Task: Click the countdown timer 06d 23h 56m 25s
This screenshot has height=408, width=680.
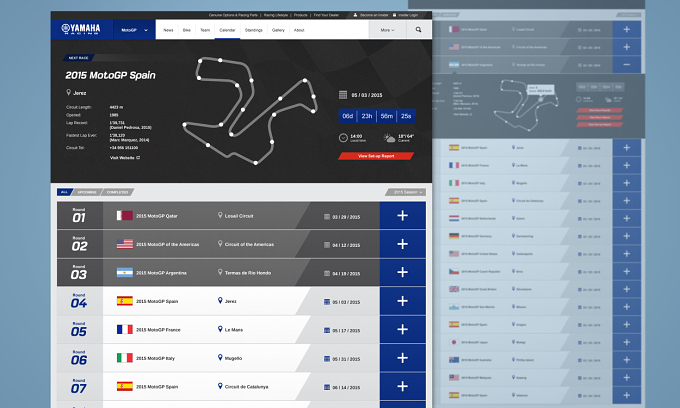Action: coord(377,116)
